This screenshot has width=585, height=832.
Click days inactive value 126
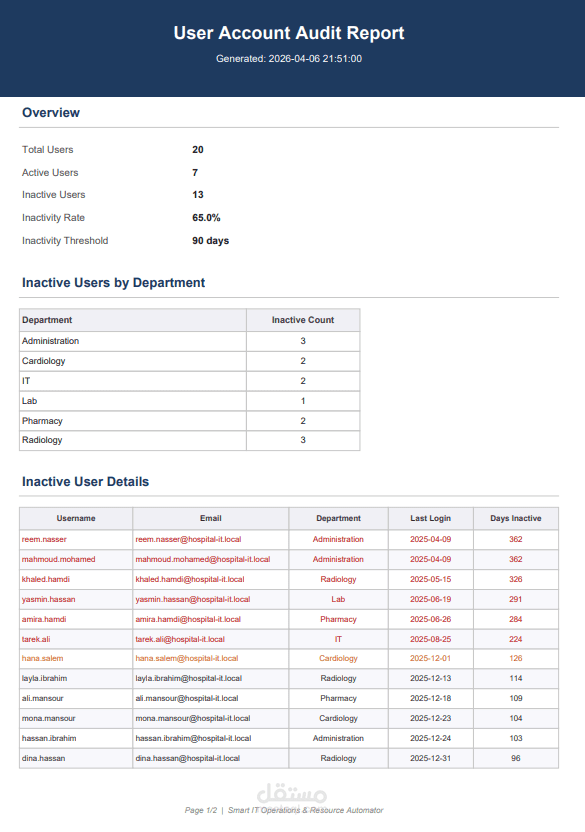pos(515,658)
